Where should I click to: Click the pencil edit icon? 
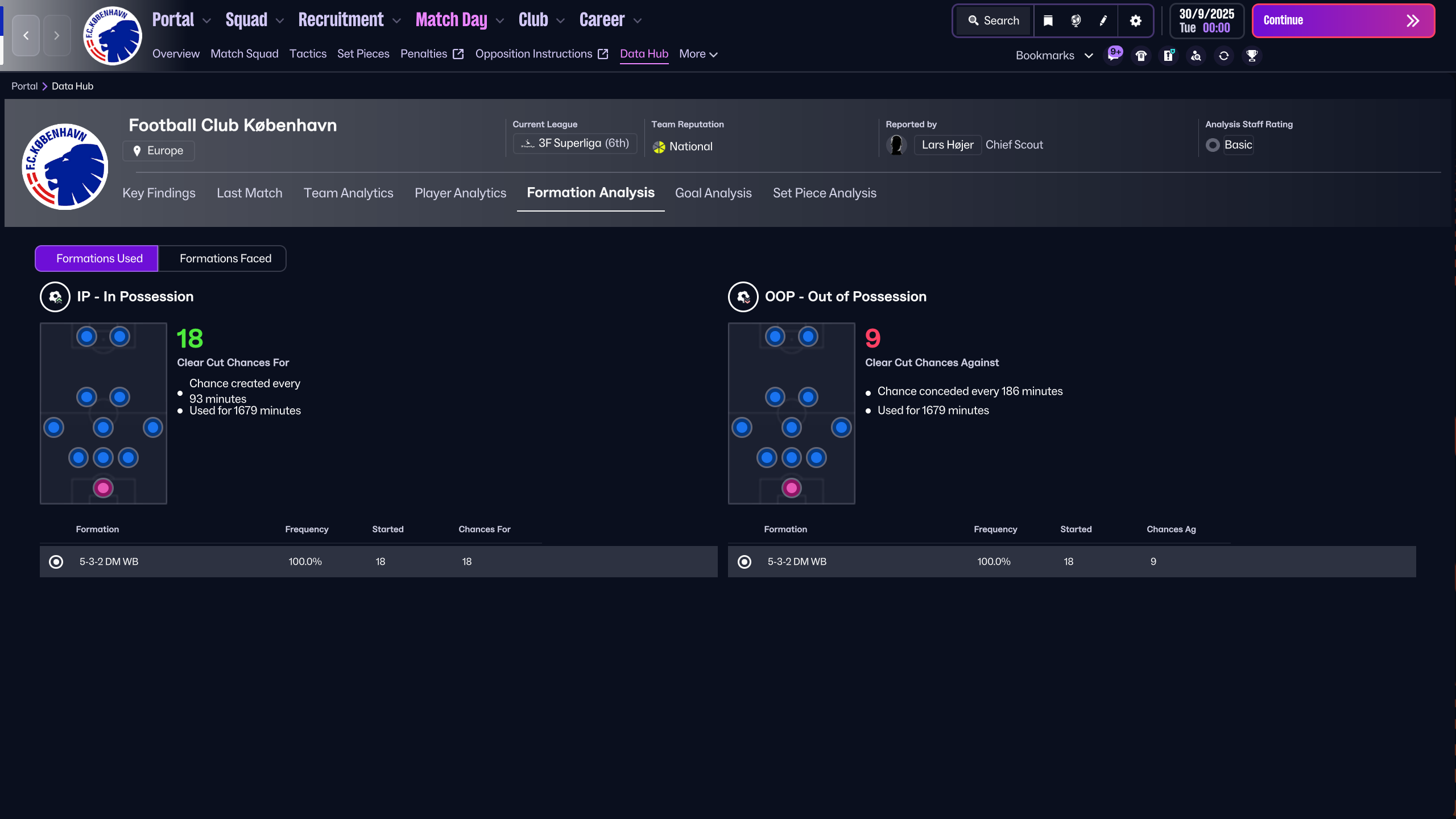[1103, 21]
